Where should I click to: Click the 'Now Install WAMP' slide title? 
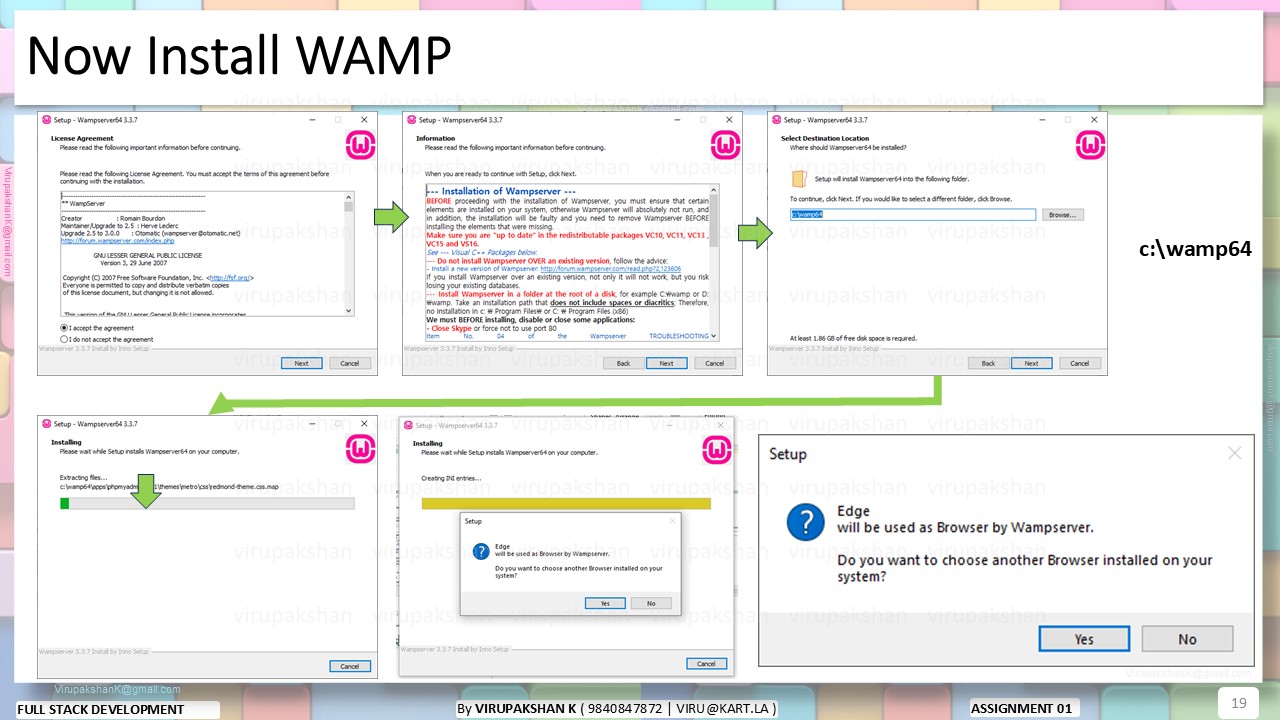[x=238, y=55]
